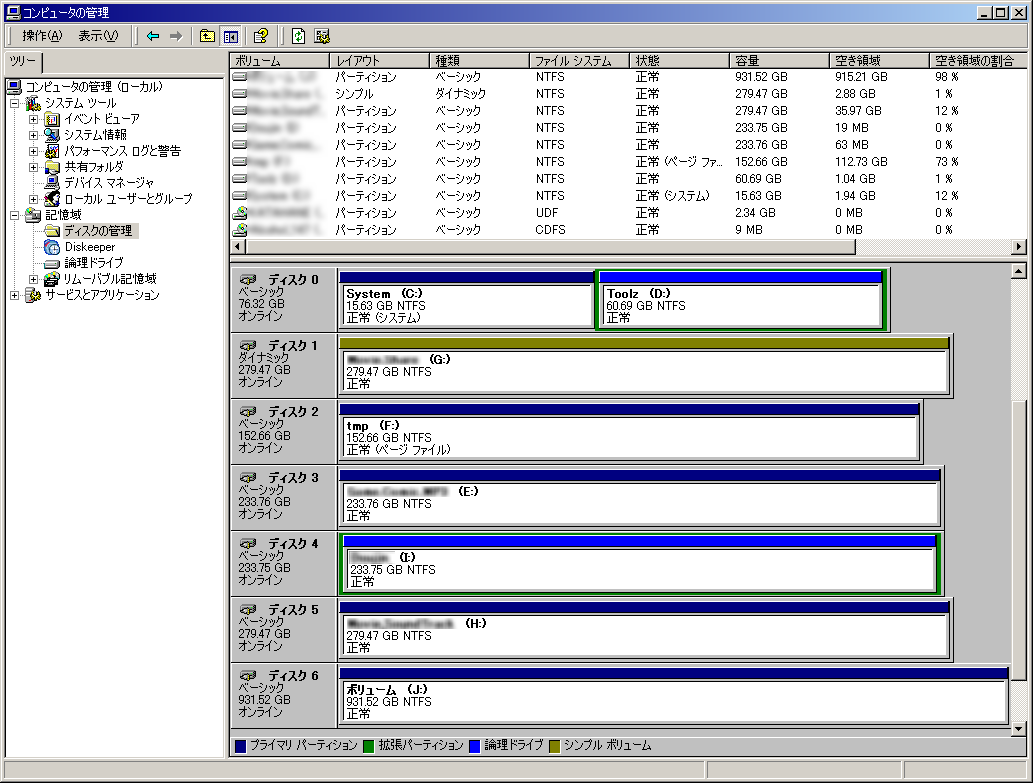Click the システム ツール tree icon
Viewport: 1033px width, 783px height.
point(33,103)
